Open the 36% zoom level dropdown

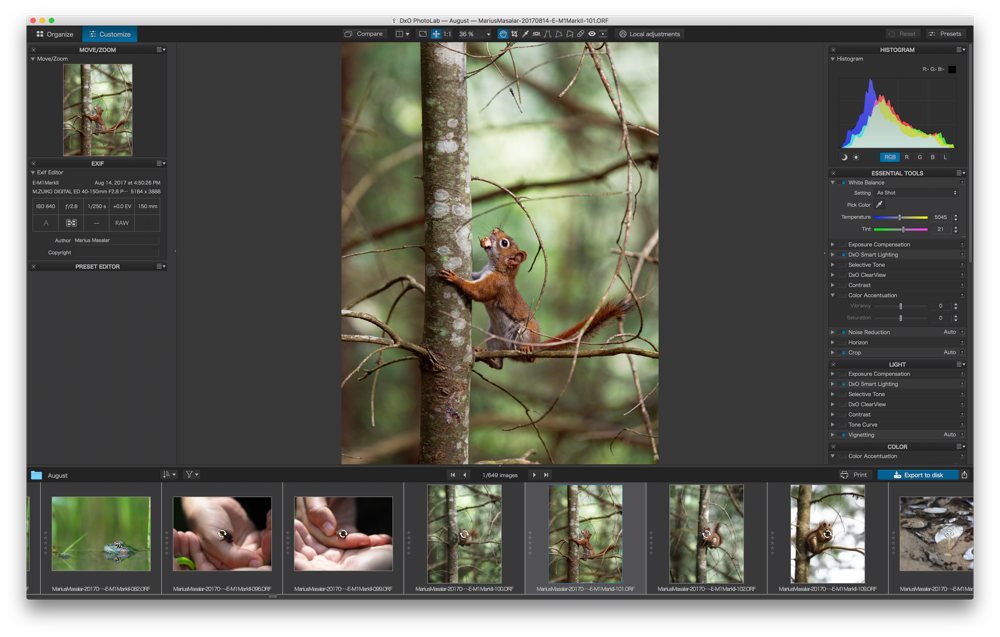coord(475,34)
